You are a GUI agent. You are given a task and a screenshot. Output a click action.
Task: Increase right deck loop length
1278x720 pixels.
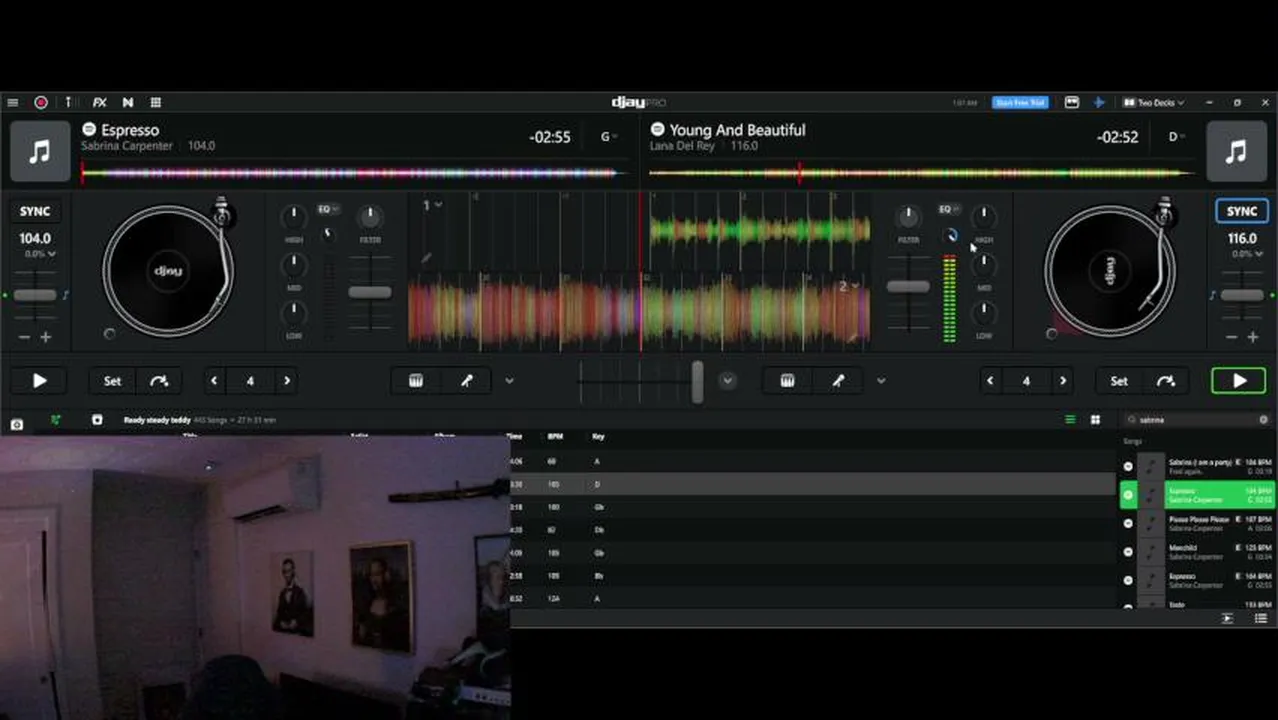click(1063, 381)
